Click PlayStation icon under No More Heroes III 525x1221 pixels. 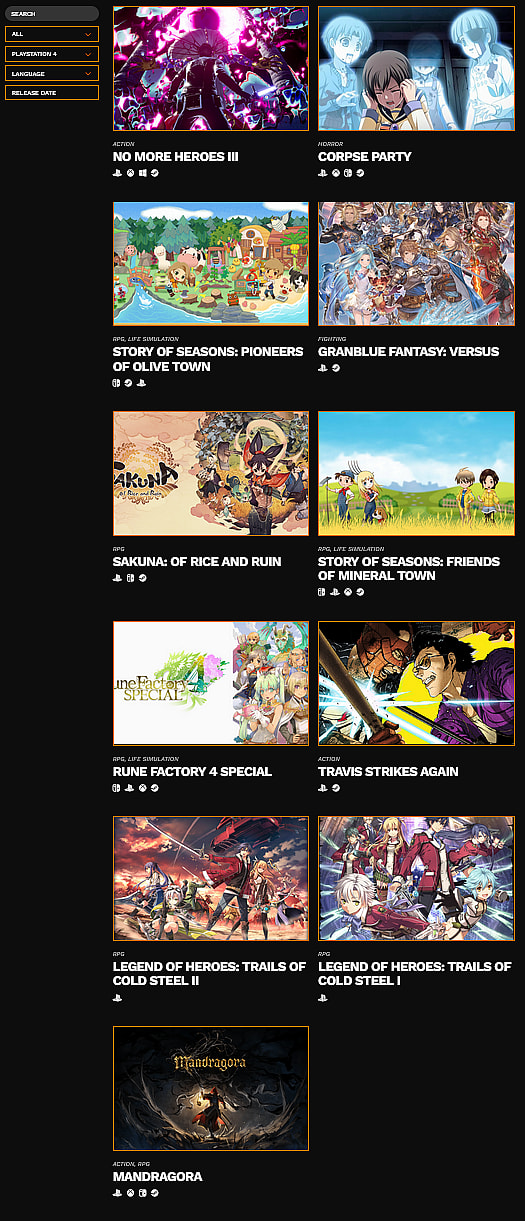tap(117, 173)
